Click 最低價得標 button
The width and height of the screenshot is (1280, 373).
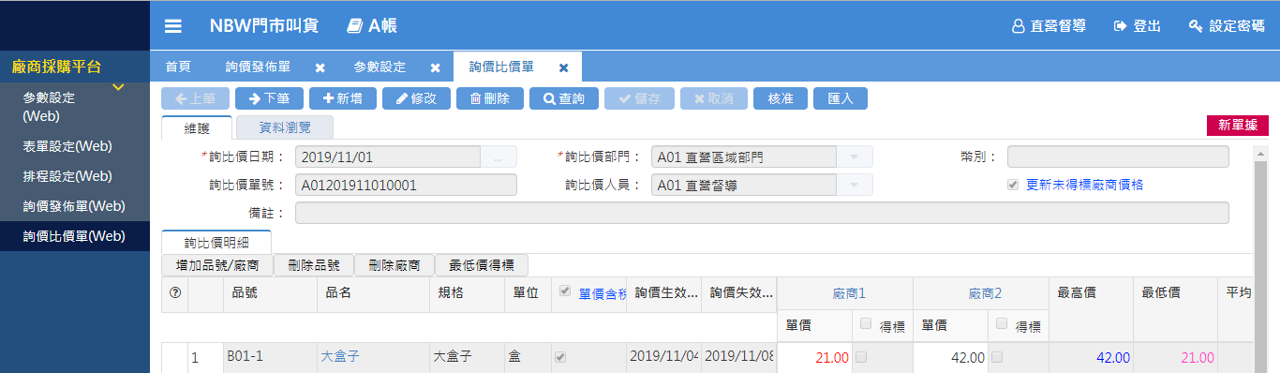(x=482, y=266)
